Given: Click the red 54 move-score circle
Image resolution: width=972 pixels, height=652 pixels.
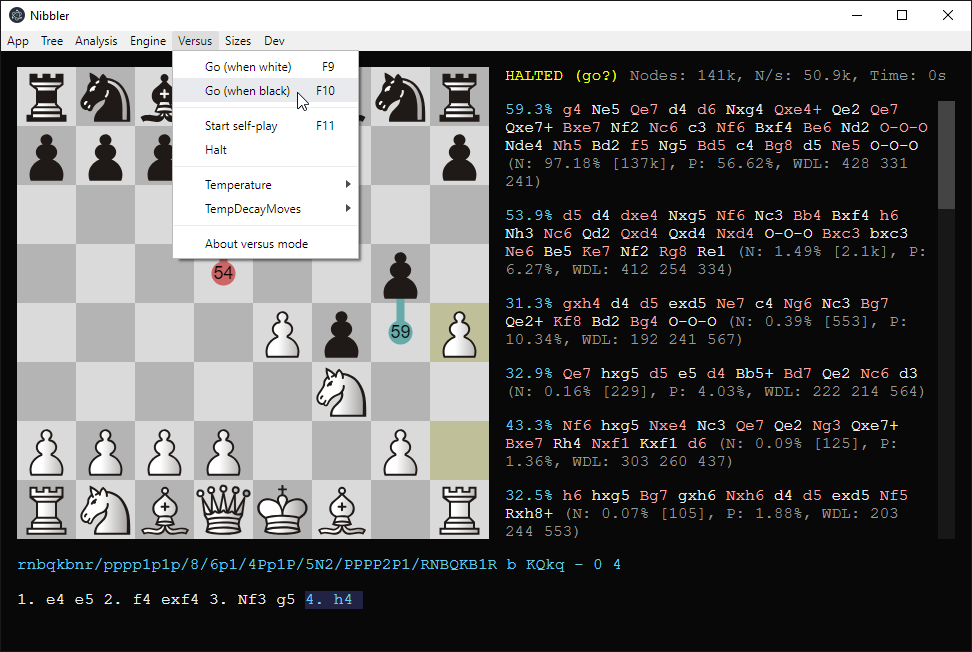Looking at the screenshot, I should [224, 273].
